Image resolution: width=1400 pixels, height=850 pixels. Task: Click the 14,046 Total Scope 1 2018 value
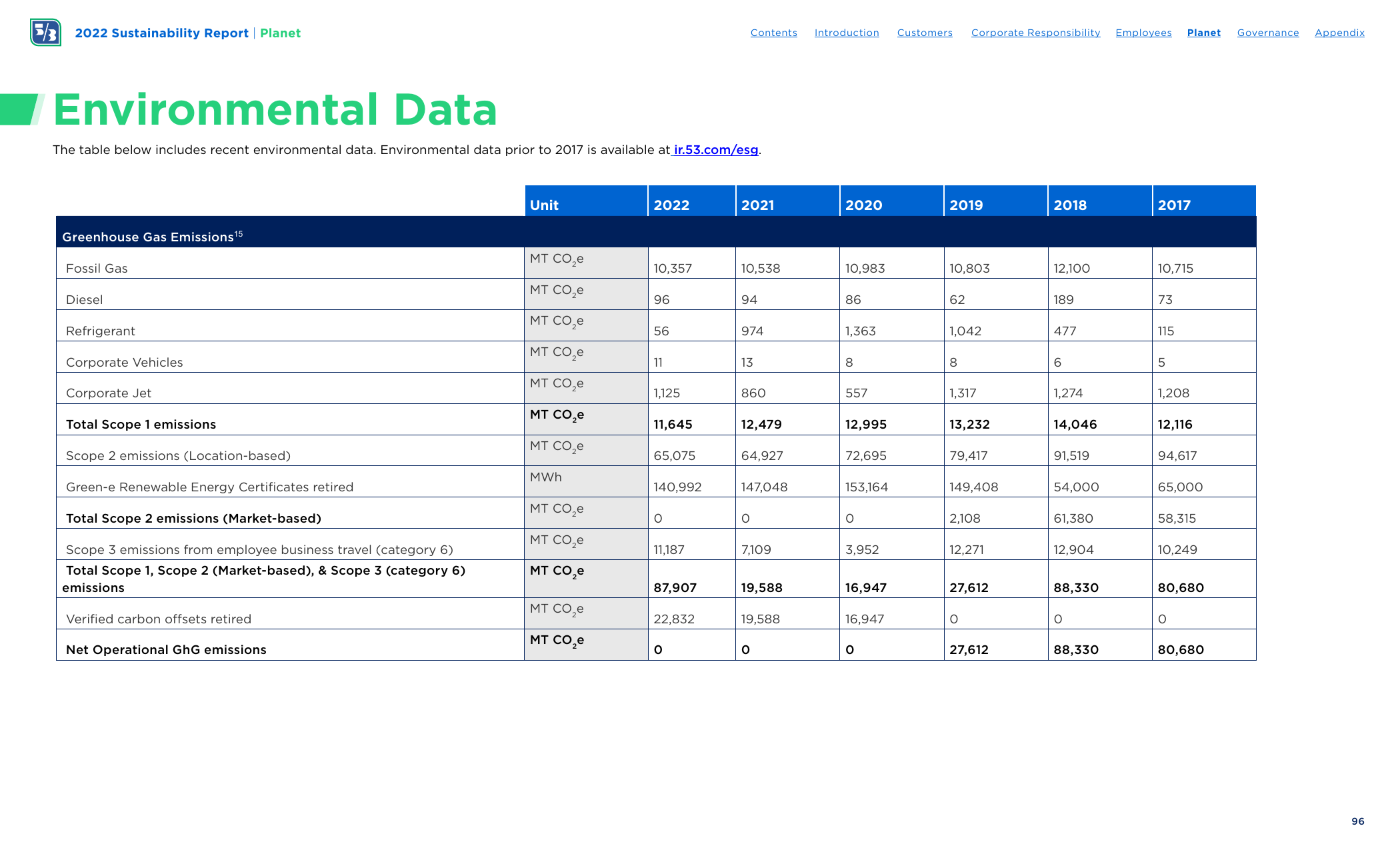coord(1075,425)
